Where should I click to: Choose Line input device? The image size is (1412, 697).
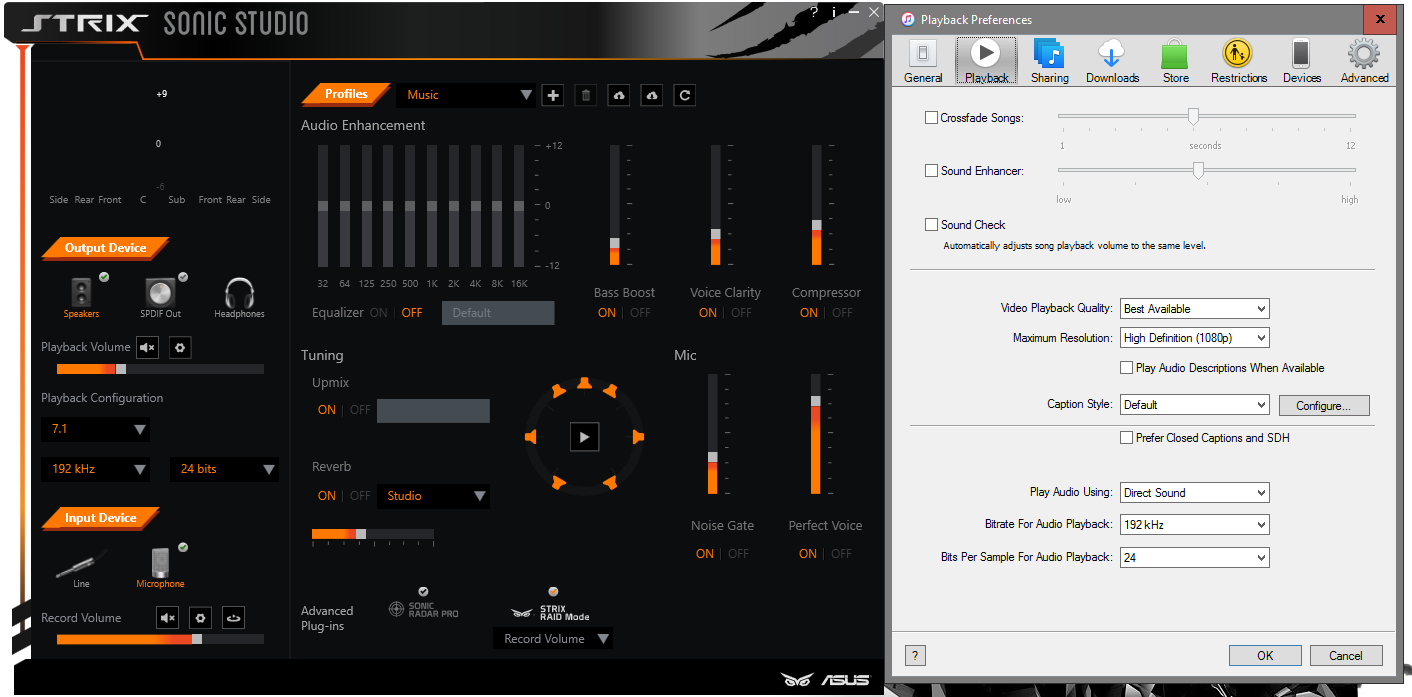click(x=82, y=565)
